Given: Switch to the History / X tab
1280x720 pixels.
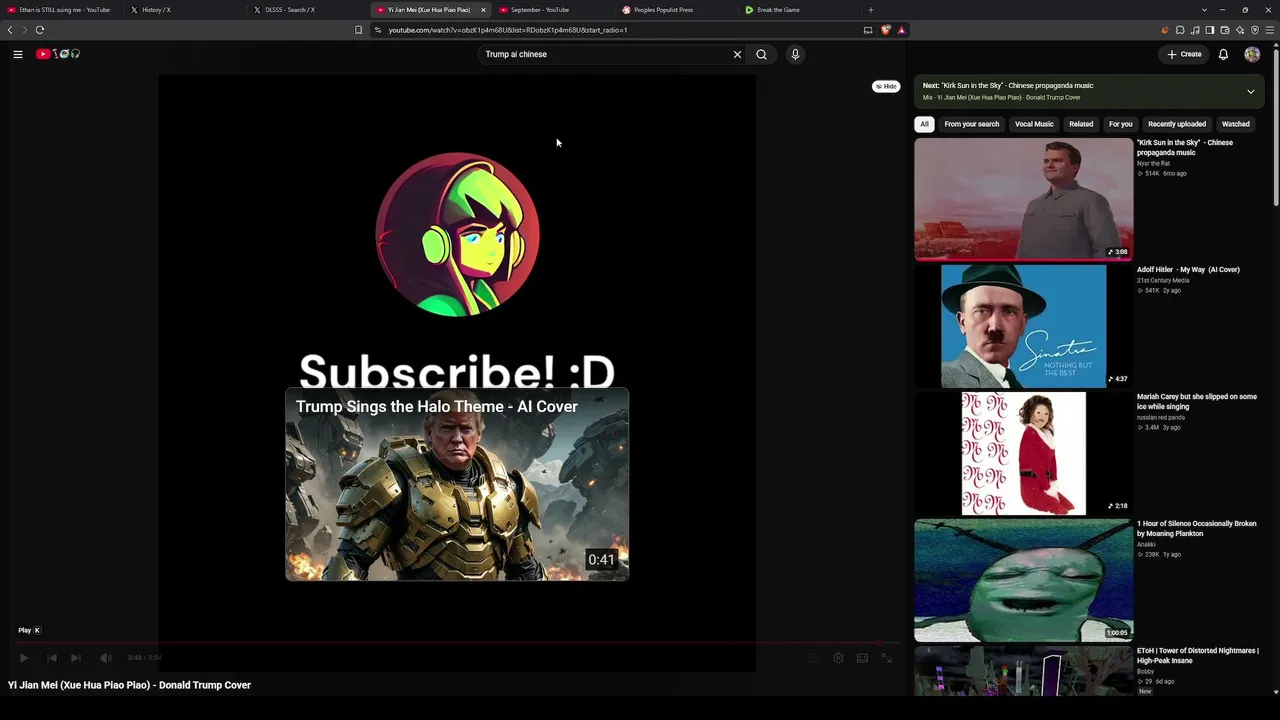Looking at the screenshot, I should (x=185, y=10).
